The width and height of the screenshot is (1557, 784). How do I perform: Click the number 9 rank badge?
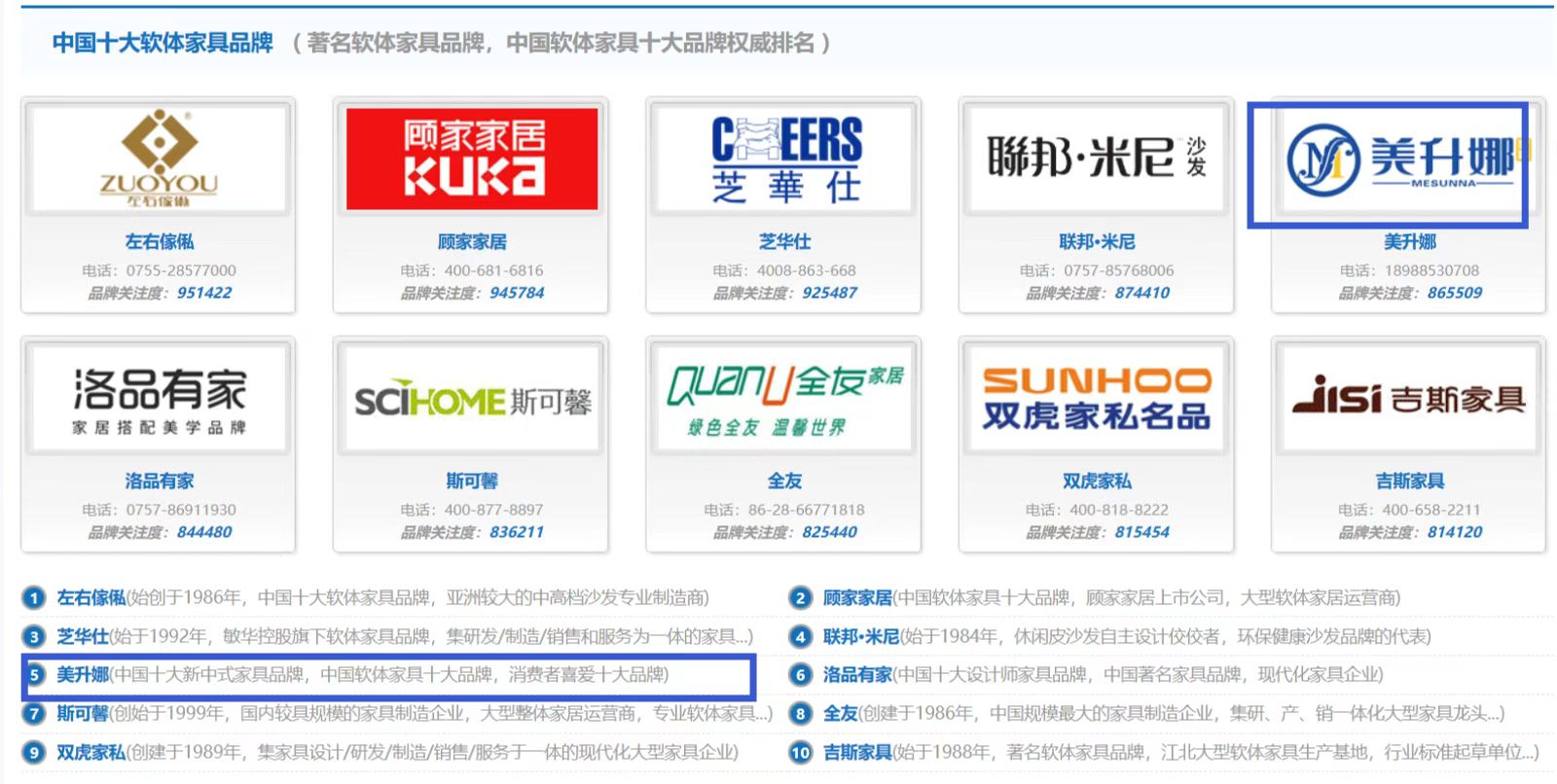click(x=34, y=753)
